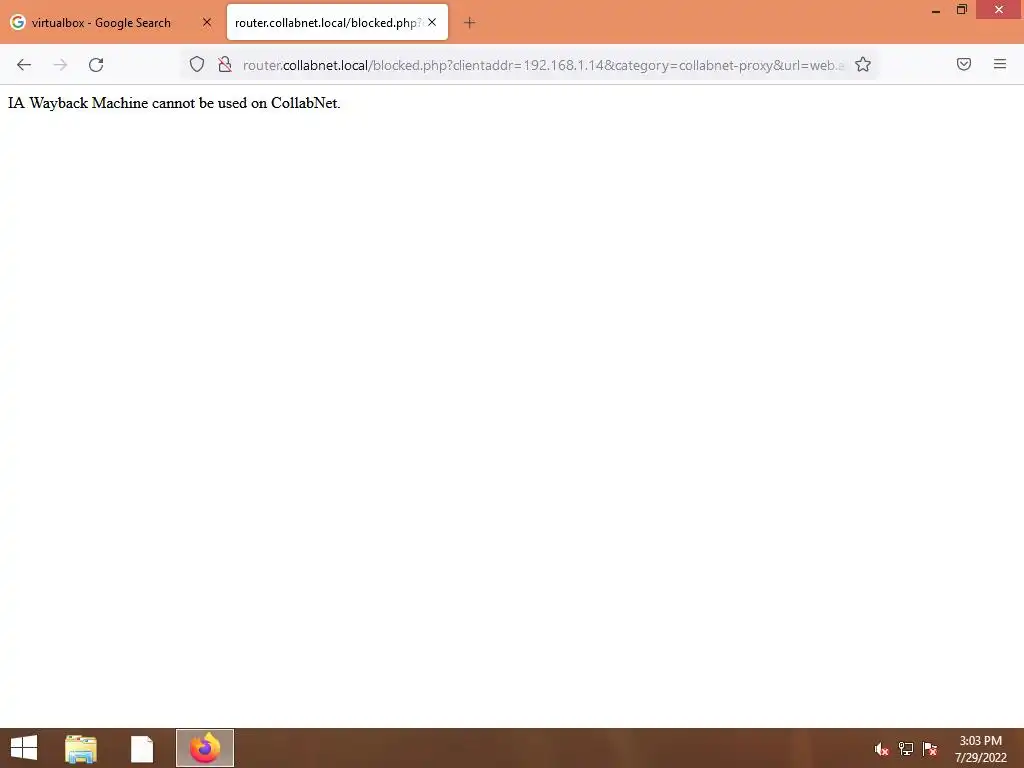Open the tracking protection shield icon
Viewport: 1024px width, 768px height.
pos(197,64)
